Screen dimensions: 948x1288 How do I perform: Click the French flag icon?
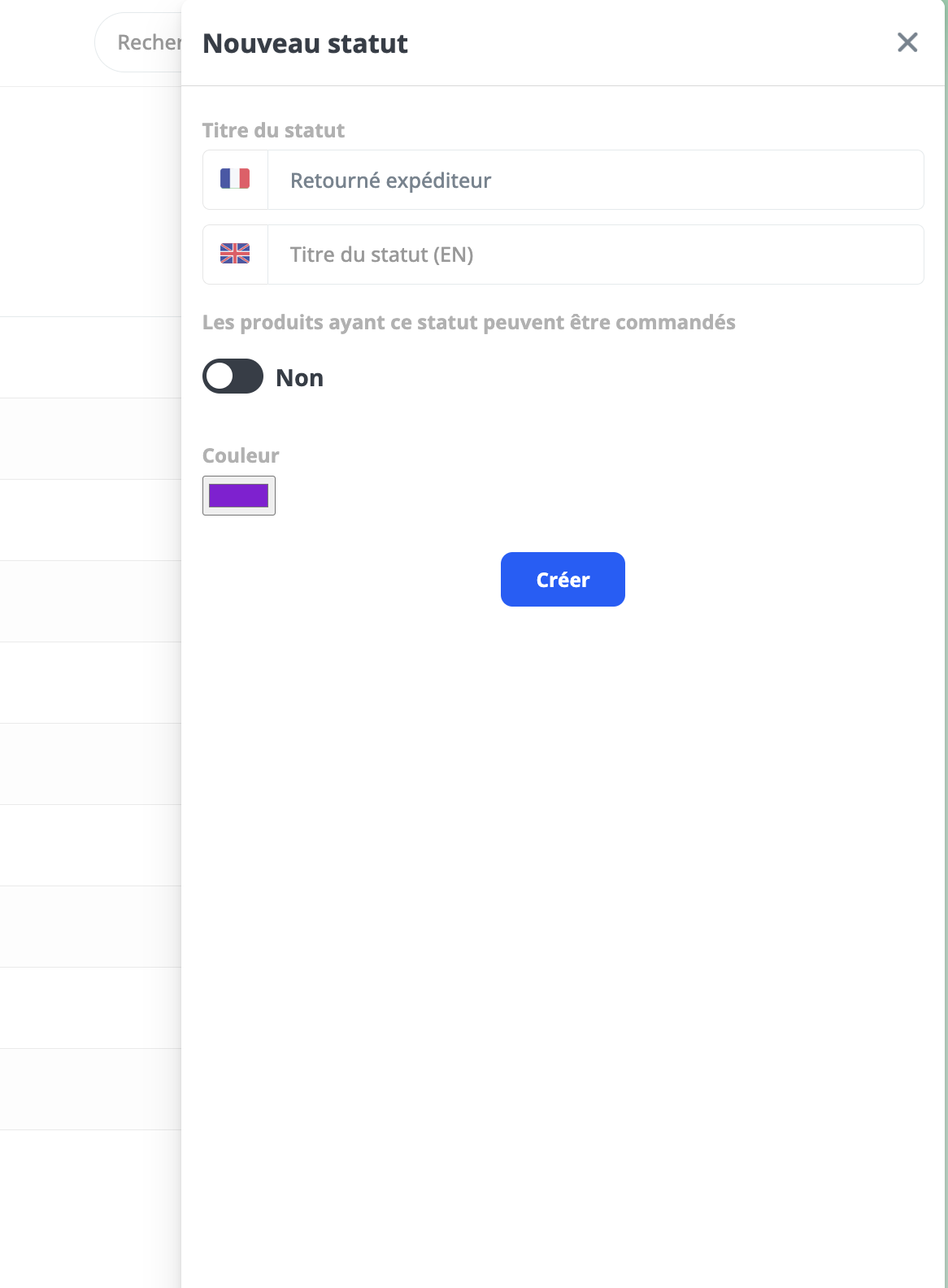tap(235, 179)
